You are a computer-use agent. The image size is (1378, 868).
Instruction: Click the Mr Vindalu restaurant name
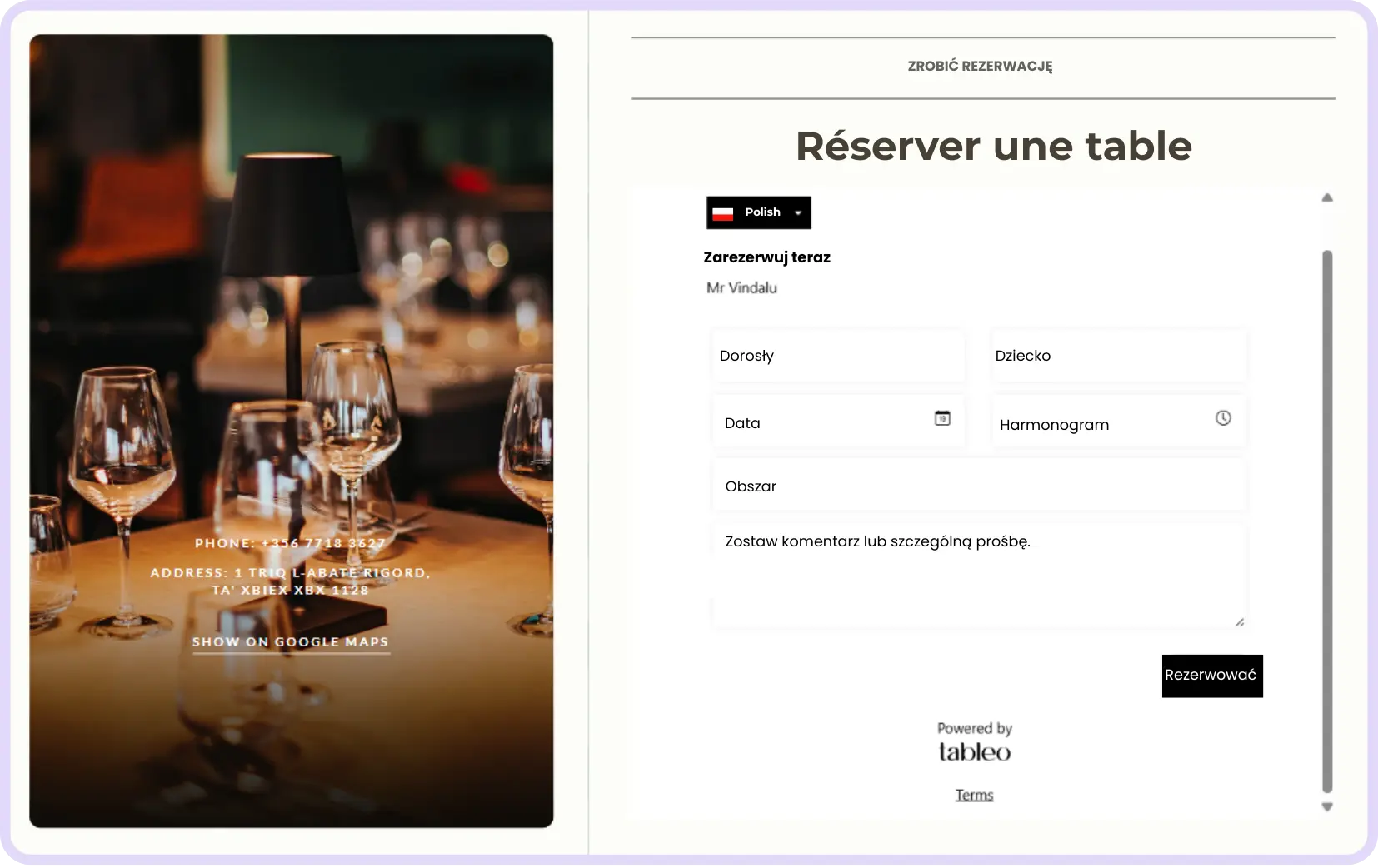pos(742,287)
